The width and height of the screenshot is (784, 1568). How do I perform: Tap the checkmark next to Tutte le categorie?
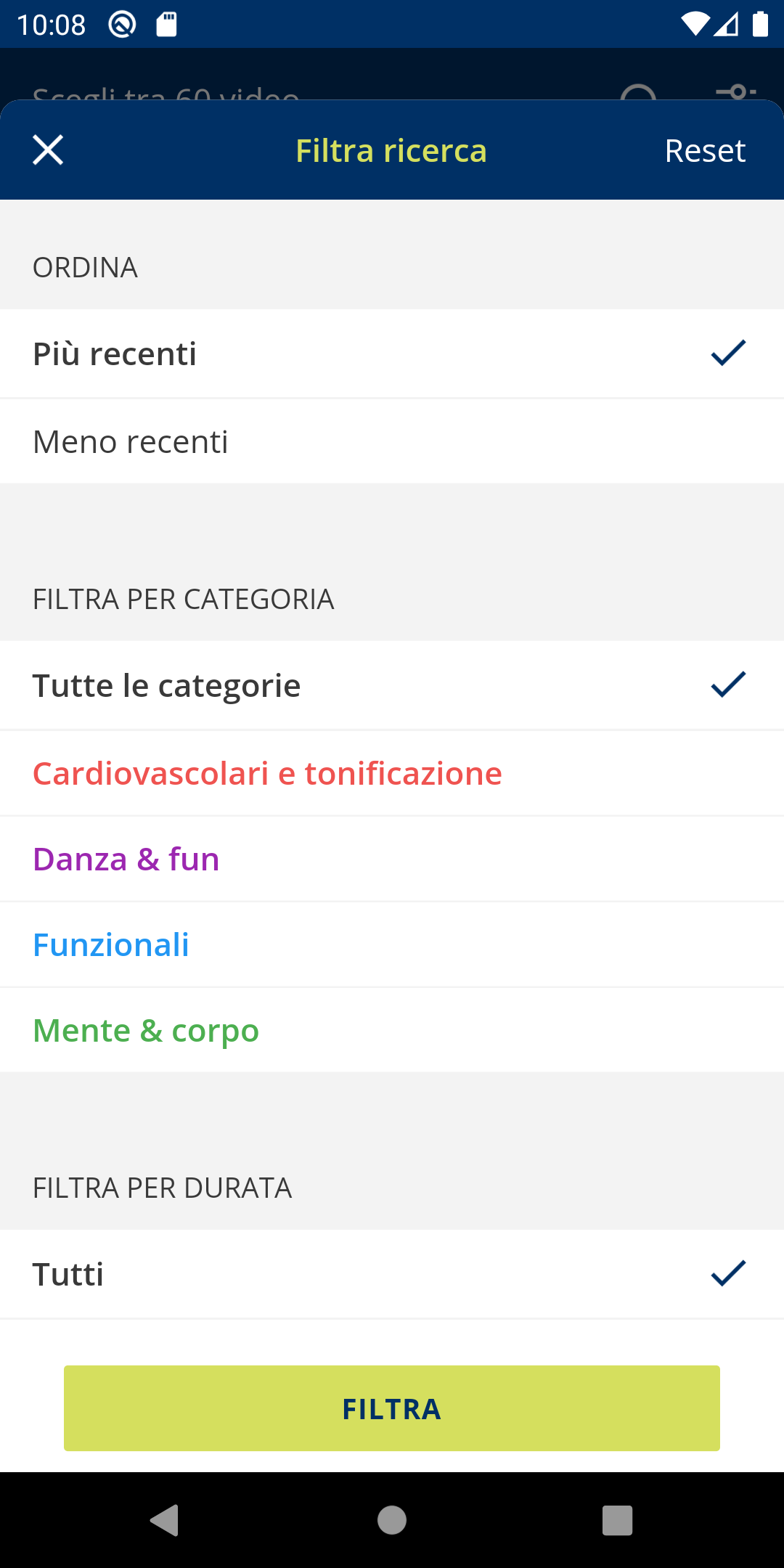click(x=728, y=685)
